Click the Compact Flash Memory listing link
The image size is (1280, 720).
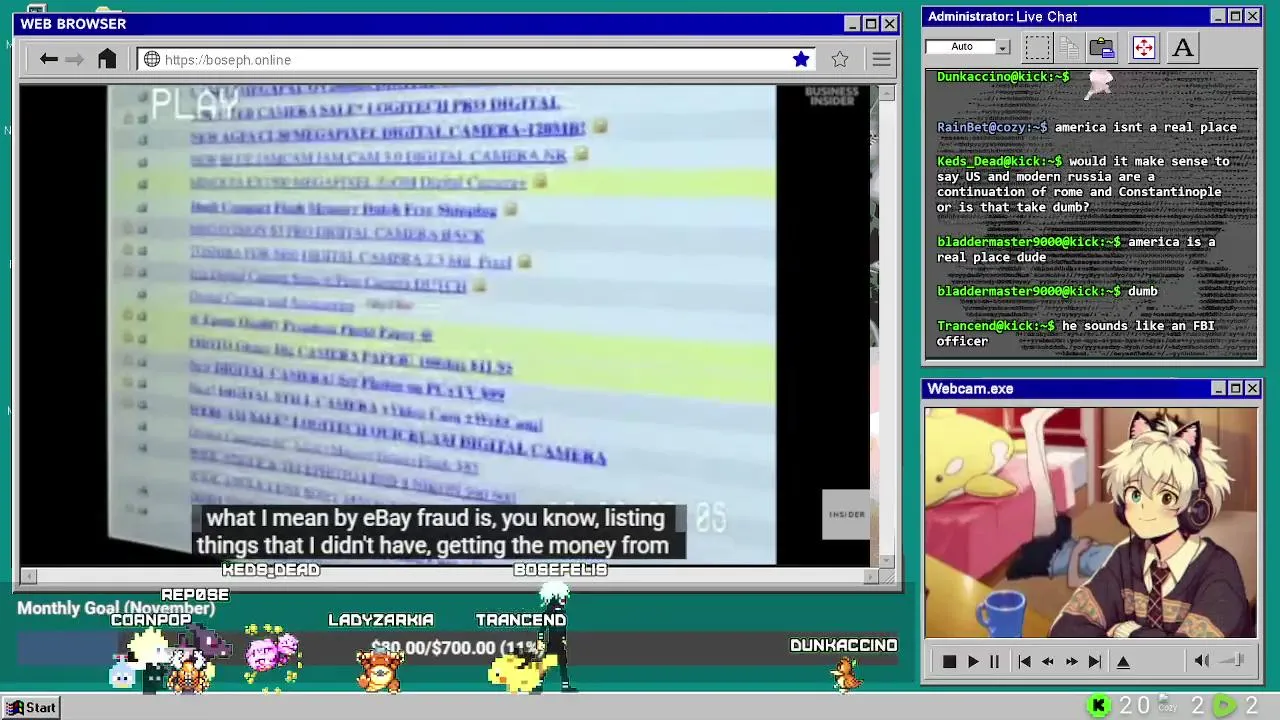tap(343, 210)
